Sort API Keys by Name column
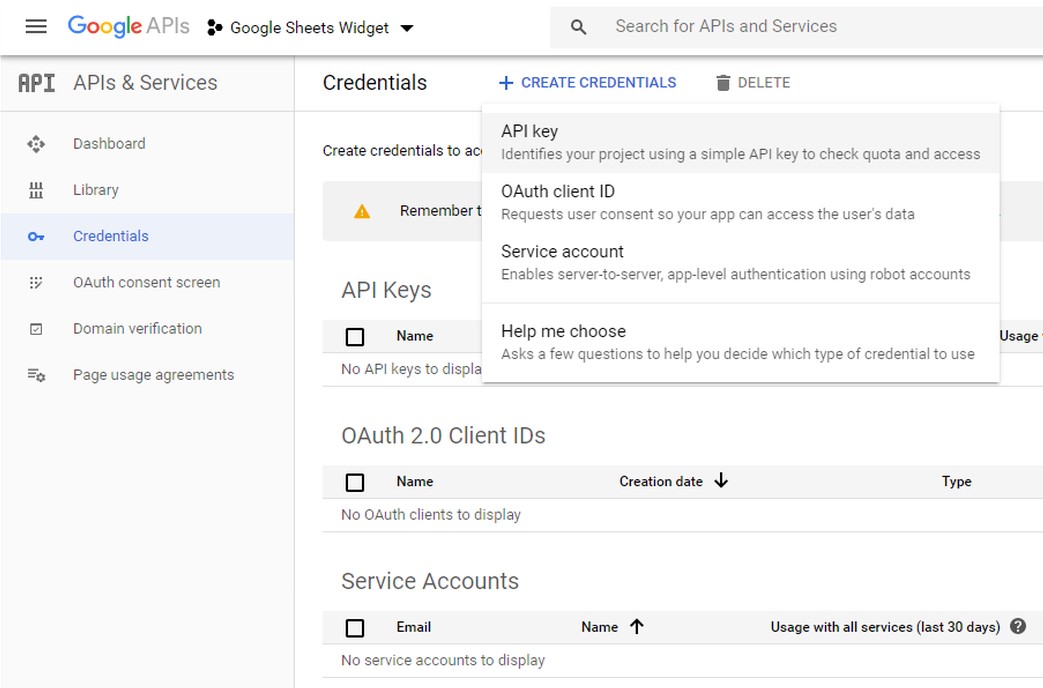 tap(415, 336)
